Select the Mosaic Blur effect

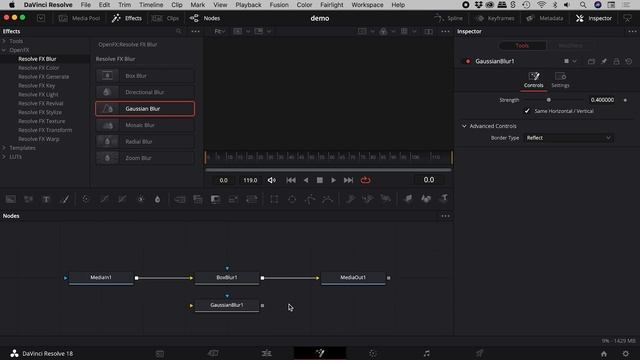point(145,125)
